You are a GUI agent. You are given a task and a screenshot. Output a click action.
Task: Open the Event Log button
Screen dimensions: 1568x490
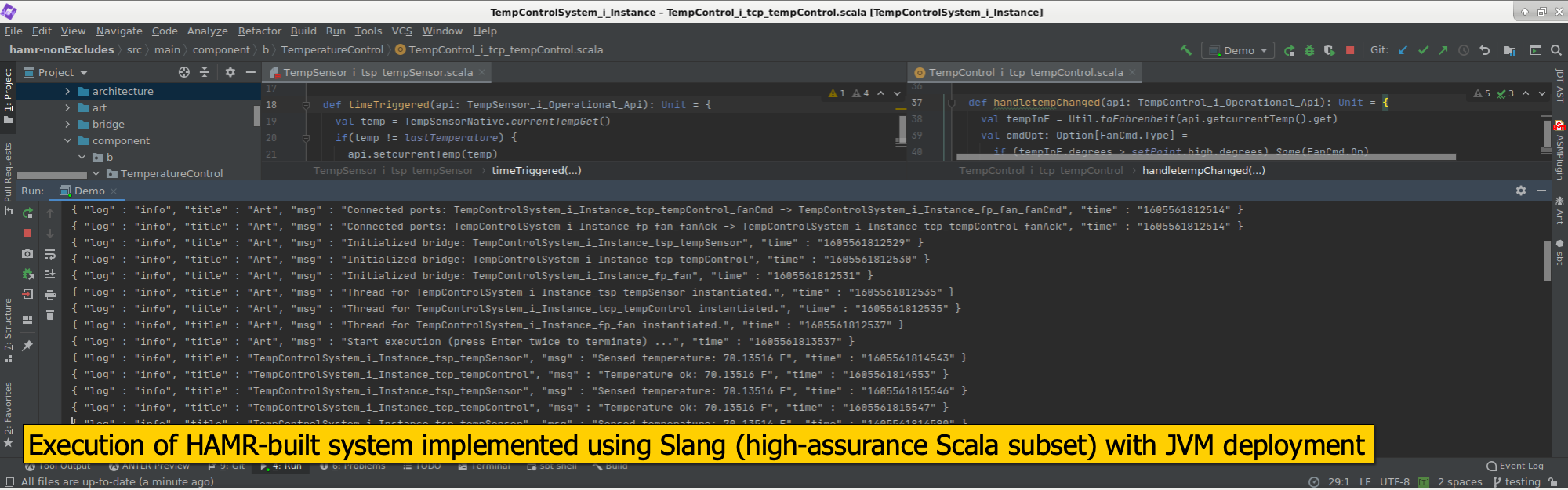click(x=1515, y=466)
